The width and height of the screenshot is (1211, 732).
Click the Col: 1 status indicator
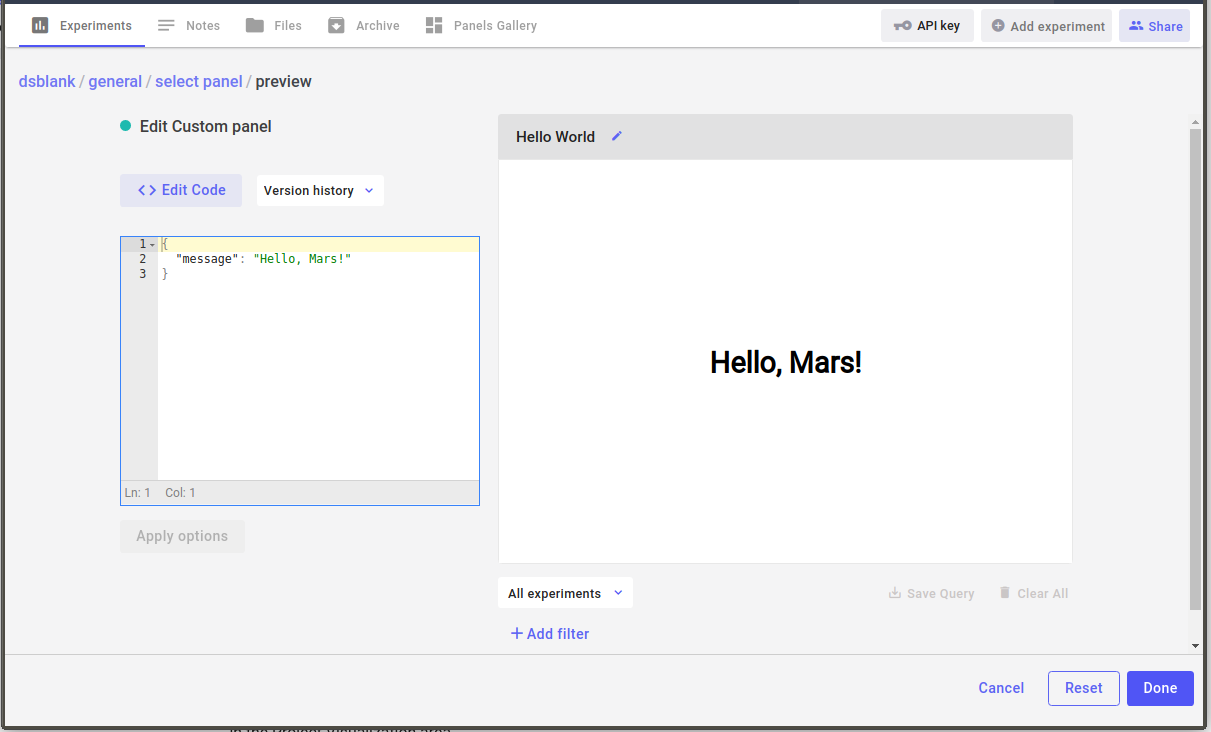(x=180, y=493)
